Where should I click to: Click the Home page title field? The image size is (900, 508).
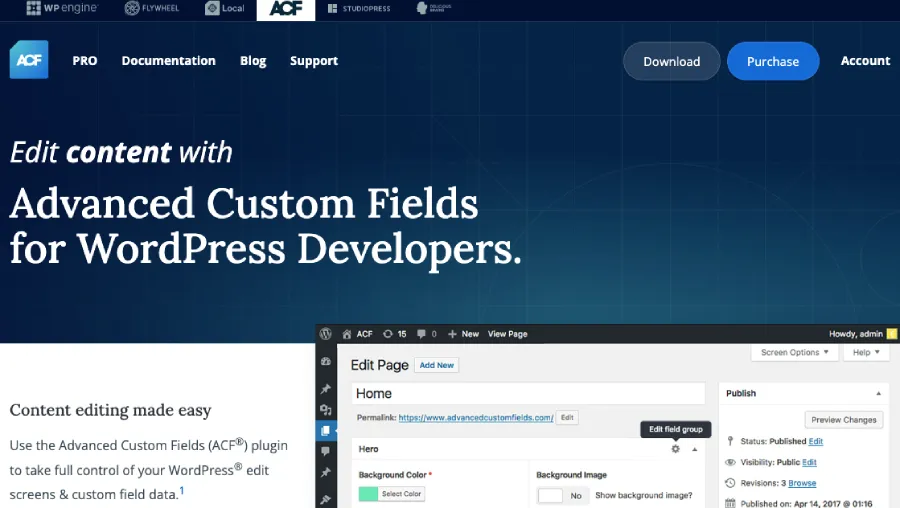pos(529,394)
